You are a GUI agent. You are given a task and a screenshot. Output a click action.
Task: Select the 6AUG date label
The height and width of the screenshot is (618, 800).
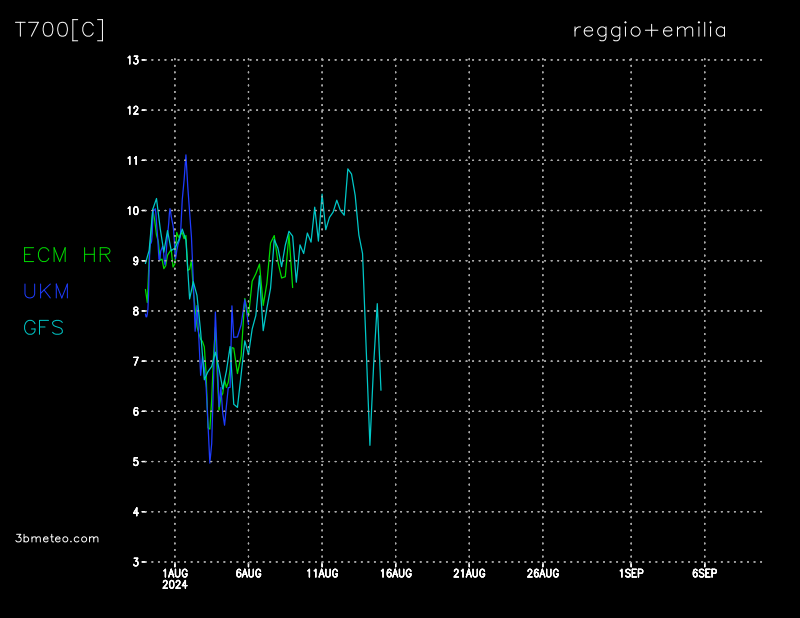pos(248,574)
